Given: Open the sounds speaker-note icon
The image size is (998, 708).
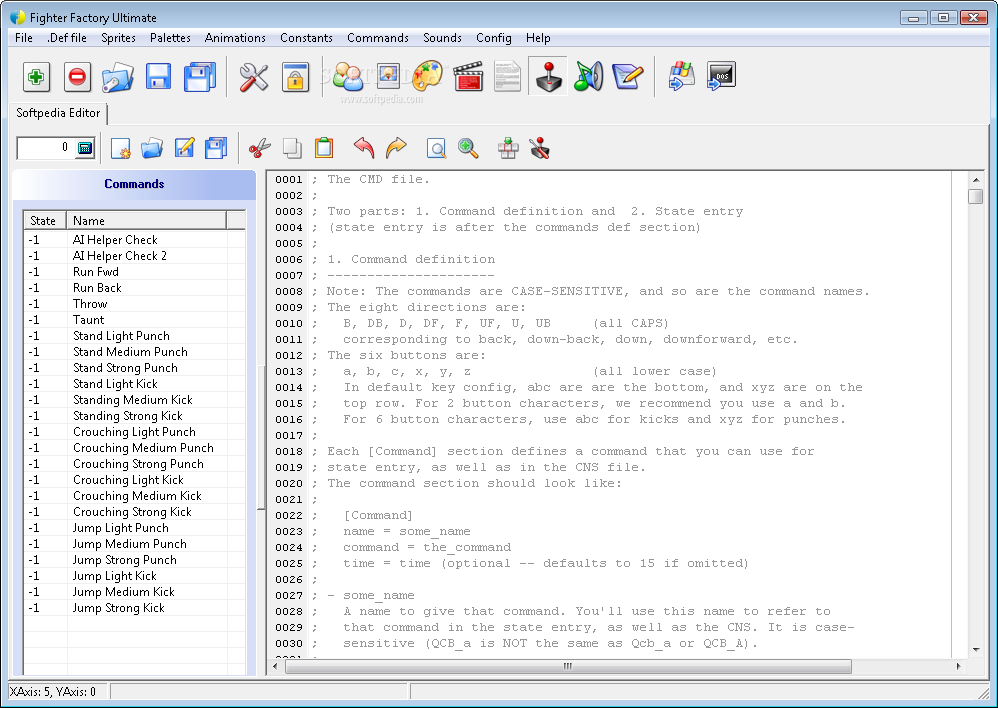Looking at the screenshot, I should 588,77.
